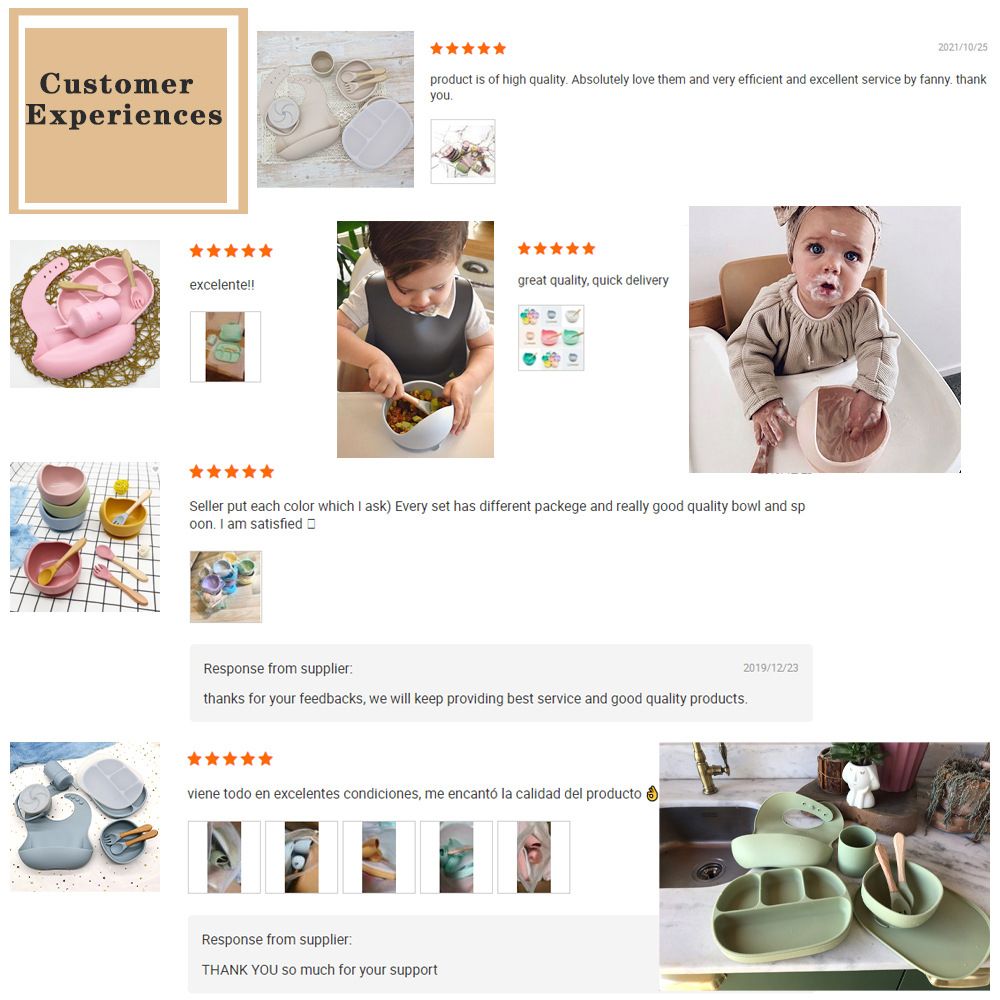View the blue bib set product image
This screenshot has height=1000, width=1000.
[85, 816]
